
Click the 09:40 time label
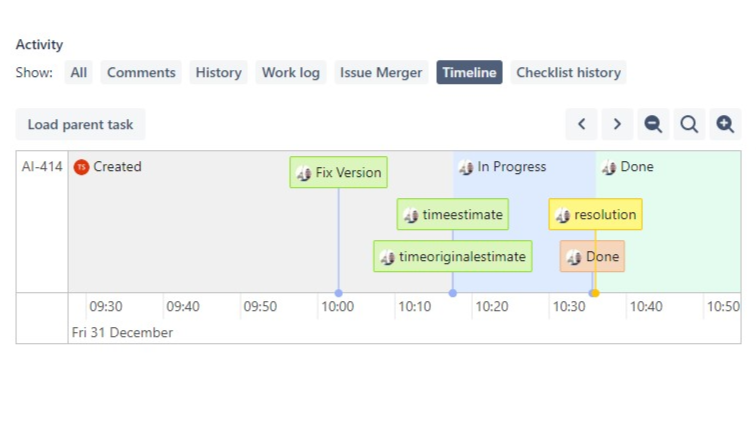(183, 307)
